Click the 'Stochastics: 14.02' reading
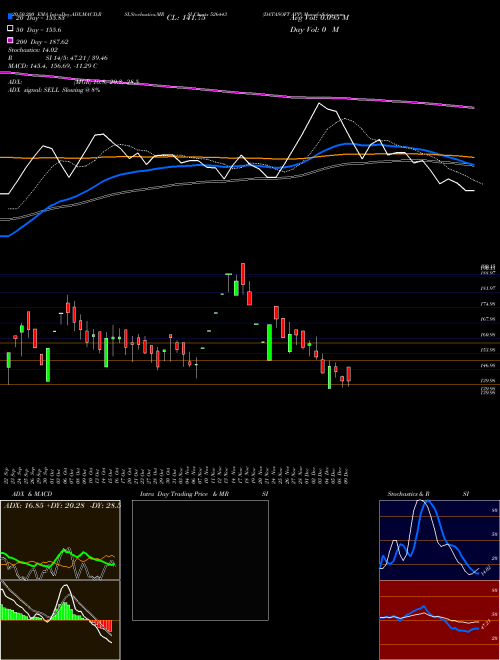This screenshot has width=500, height=660. [x=32, y=50]
